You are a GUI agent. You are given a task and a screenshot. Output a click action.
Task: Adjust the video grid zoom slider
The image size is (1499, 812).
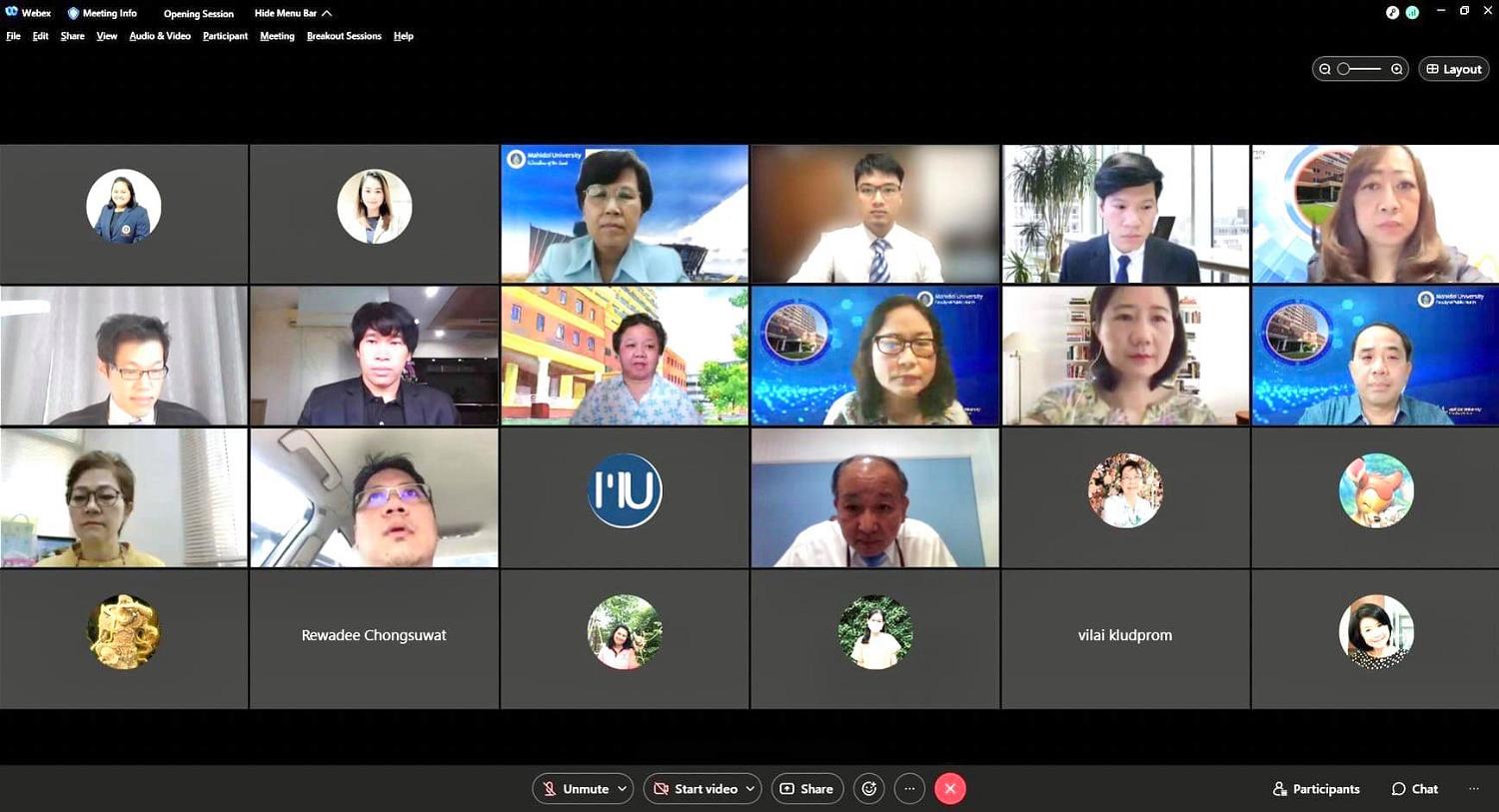coord(1360,69)
